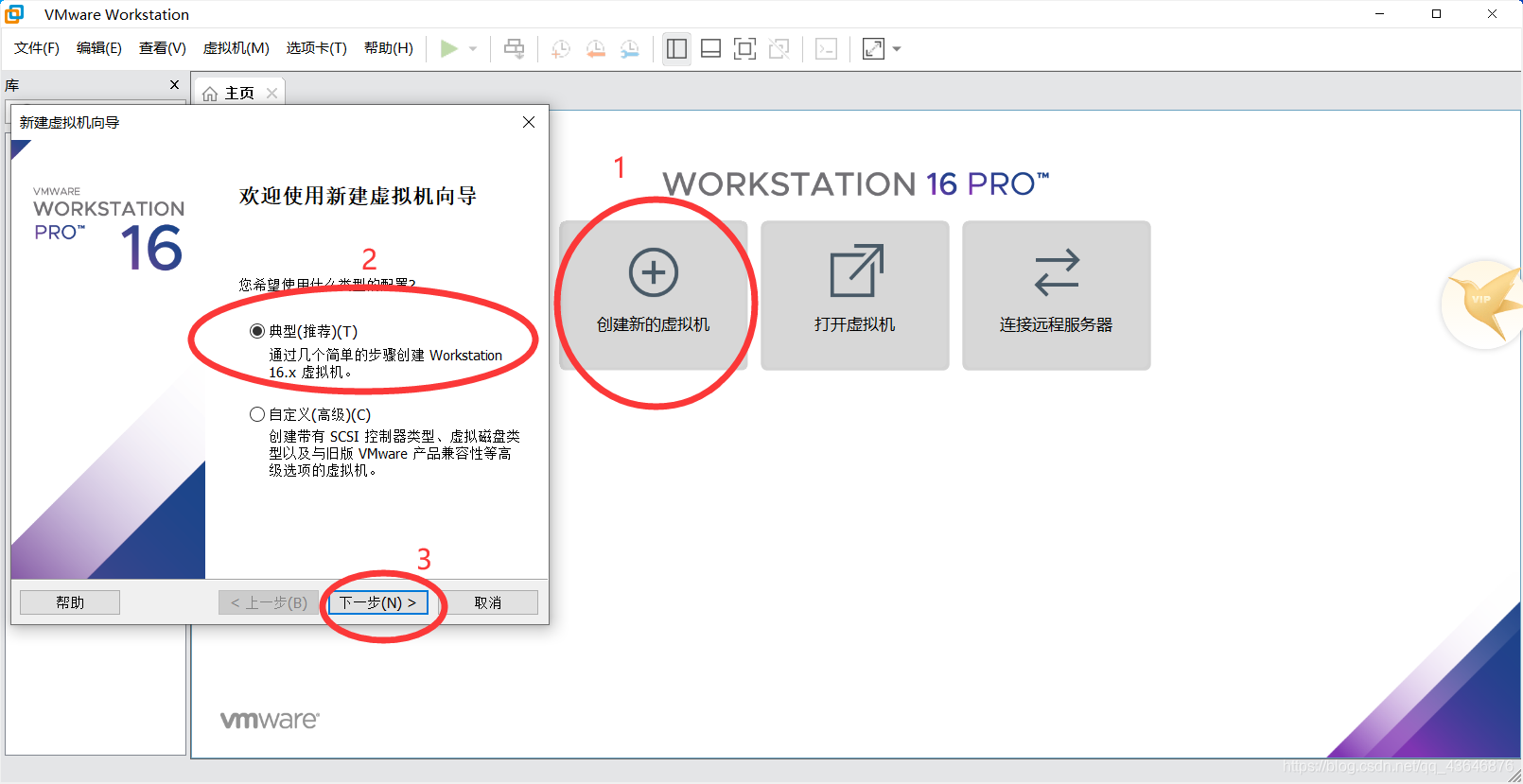
Task: Toggle the library sidebar view icon
Action: pos(676,49)
